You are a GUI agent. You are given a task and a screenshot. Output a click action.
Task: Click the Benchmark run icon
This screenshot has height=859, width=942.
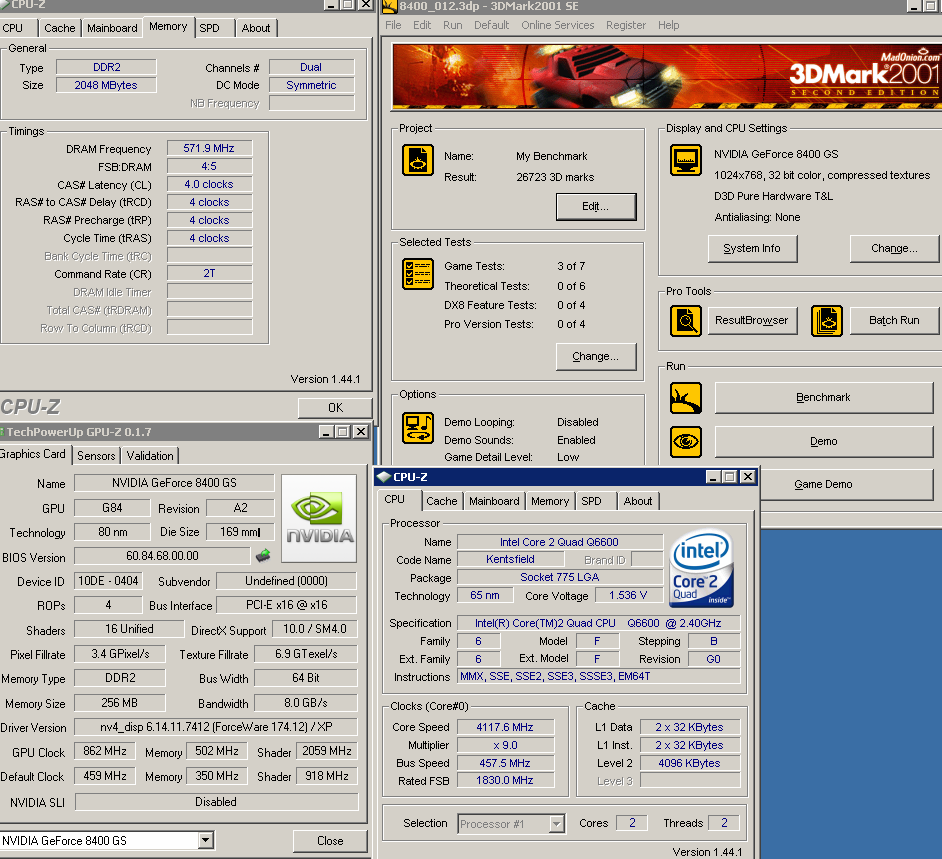[x=685, y=398]
